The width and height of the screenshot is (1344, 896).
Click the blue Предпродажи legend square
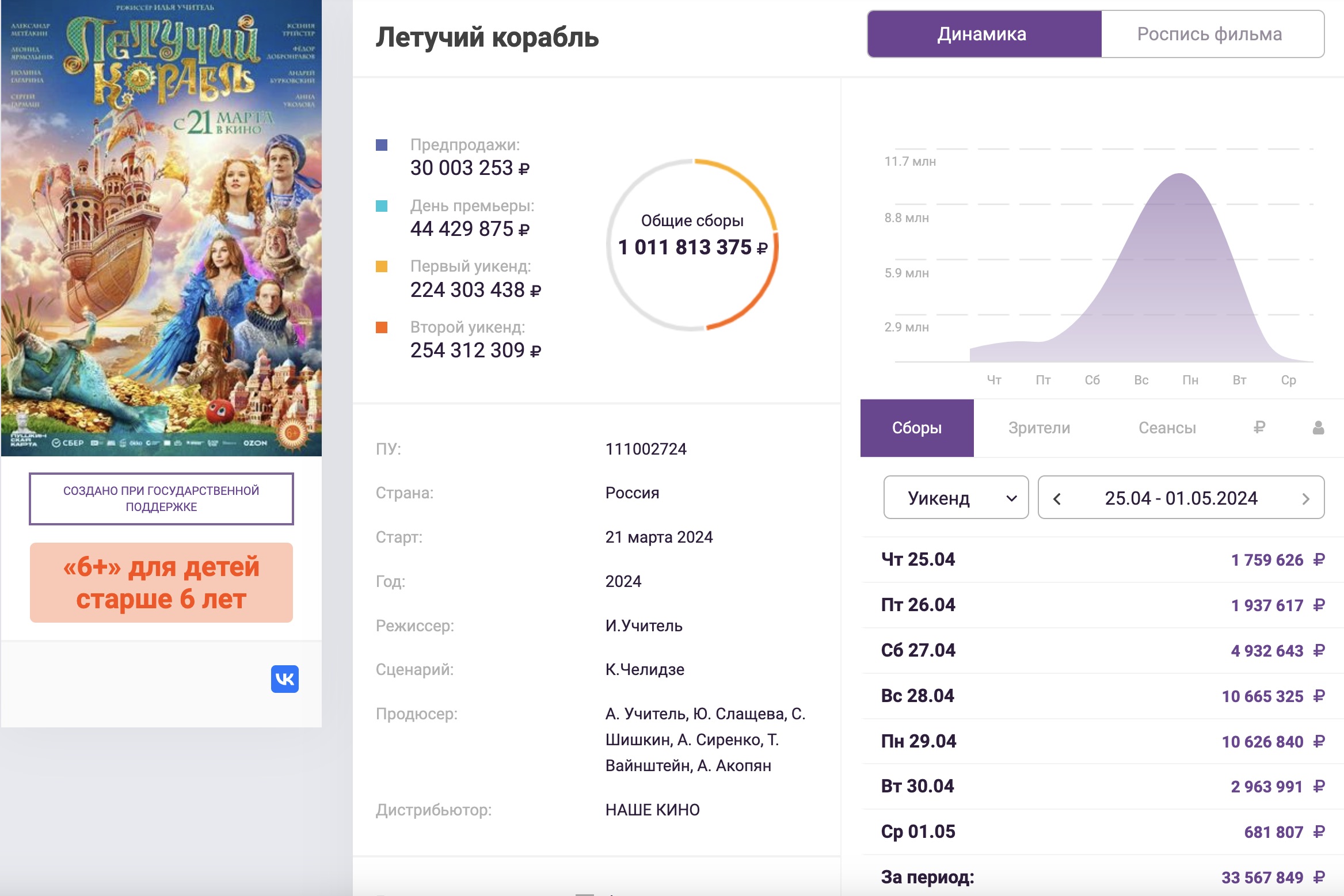[381, 145]
